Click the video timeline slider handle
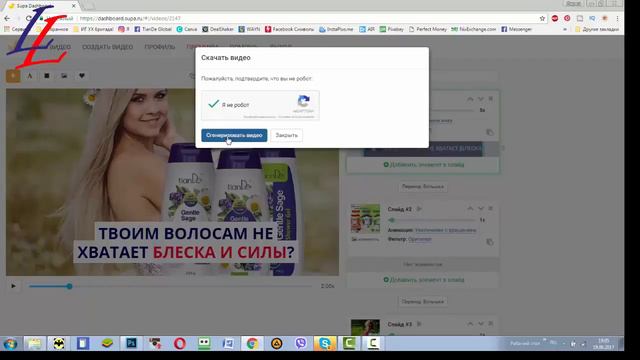The image size is (640, 360). tap(69, 286)
